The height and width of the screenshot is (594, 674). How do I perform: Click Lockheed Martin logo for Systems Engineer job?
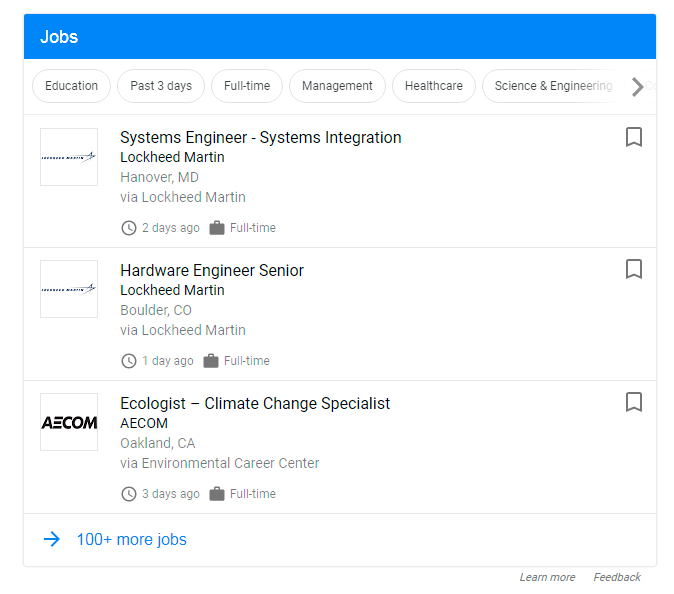69,157
